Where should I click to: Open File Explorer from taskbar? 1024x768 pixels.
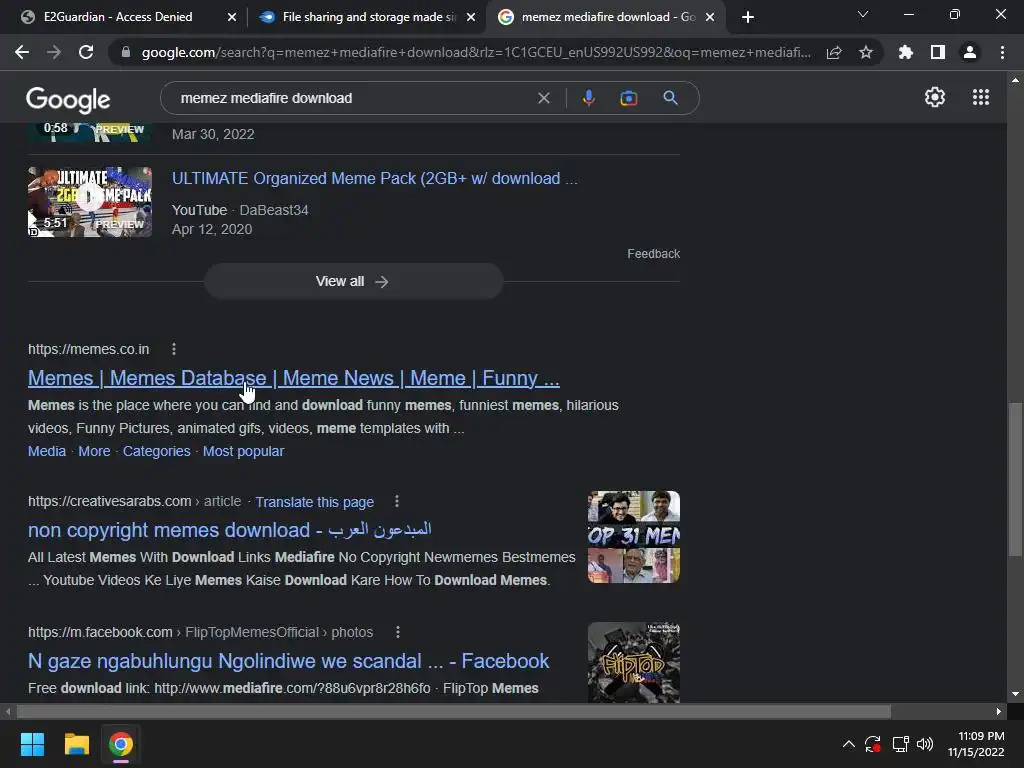(x=76, y=744)
